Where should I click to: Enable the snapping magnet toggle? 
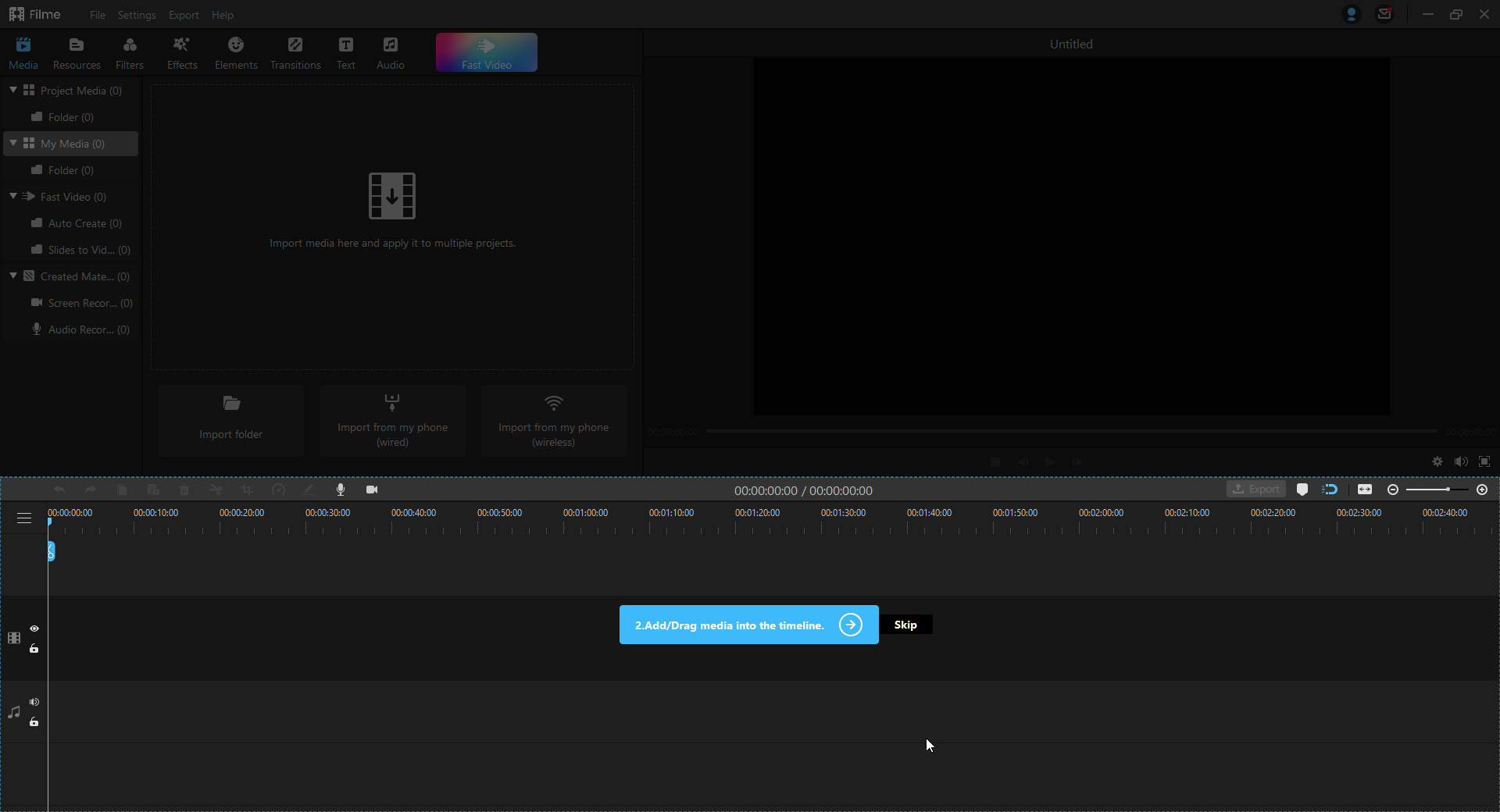pyautogui.click(x=1331, y=490)
